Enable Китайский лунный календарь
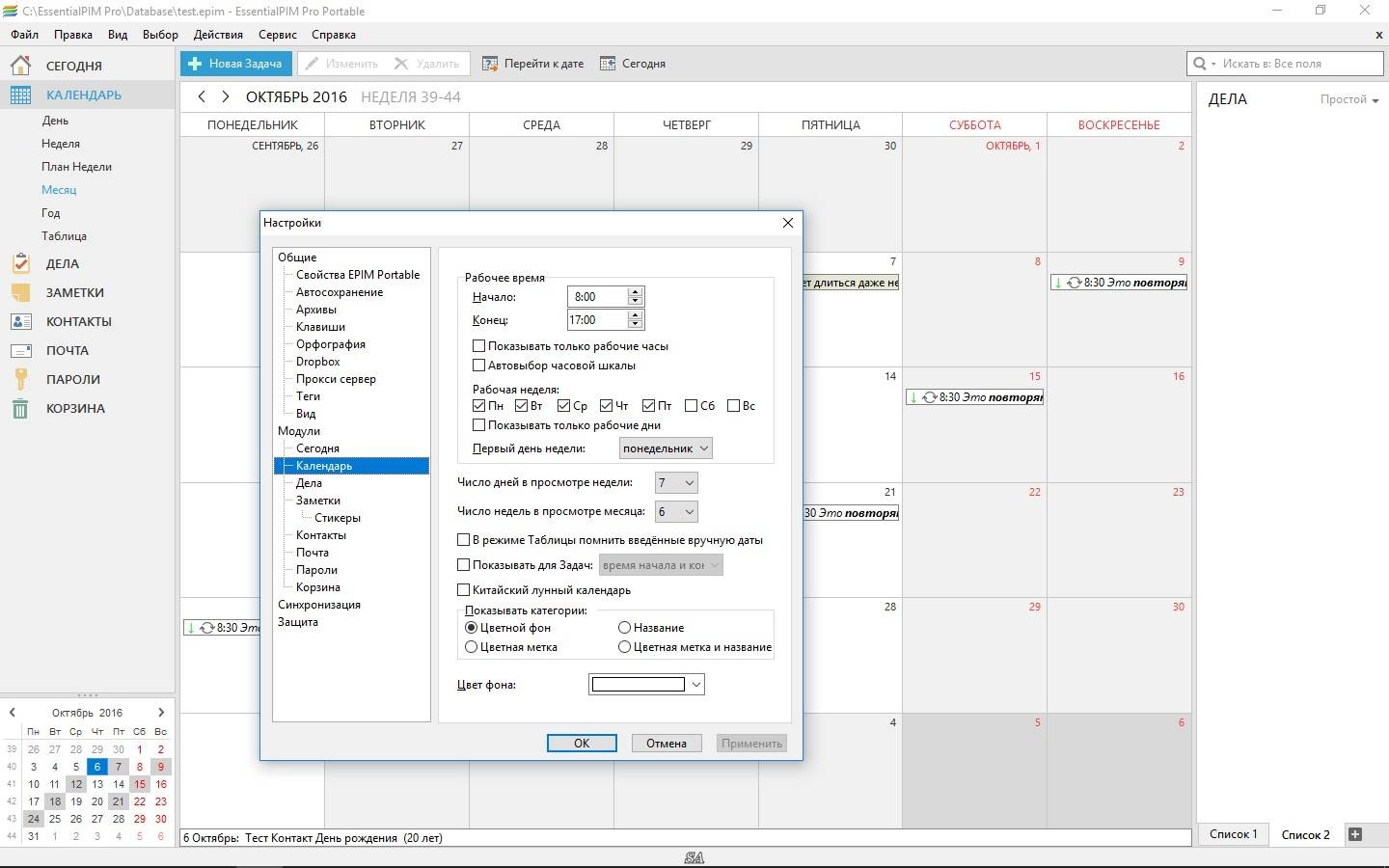 [463, 590]
